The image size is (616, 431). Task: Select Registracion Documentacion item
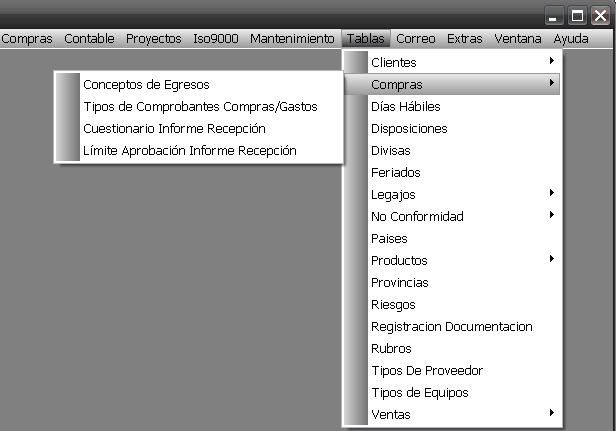pos(451,326)
